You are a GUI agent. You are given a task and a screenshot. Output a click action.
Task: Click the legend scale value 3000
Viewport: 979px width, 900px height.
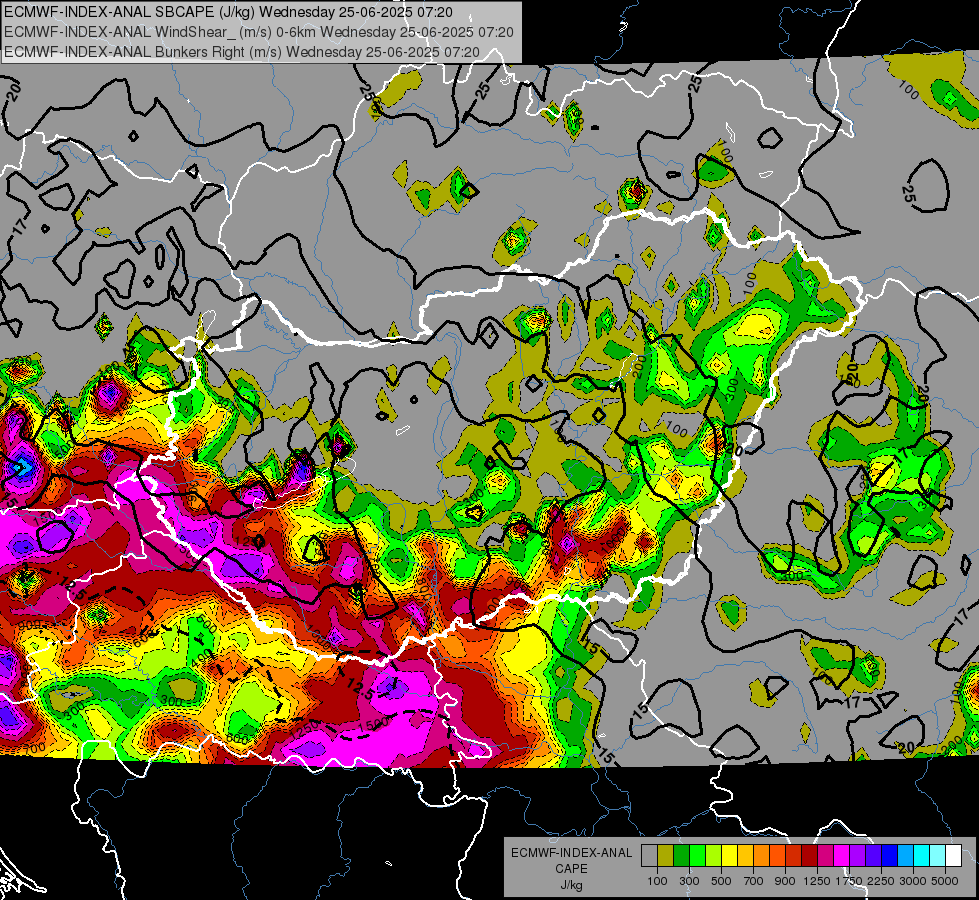[913, 881]
